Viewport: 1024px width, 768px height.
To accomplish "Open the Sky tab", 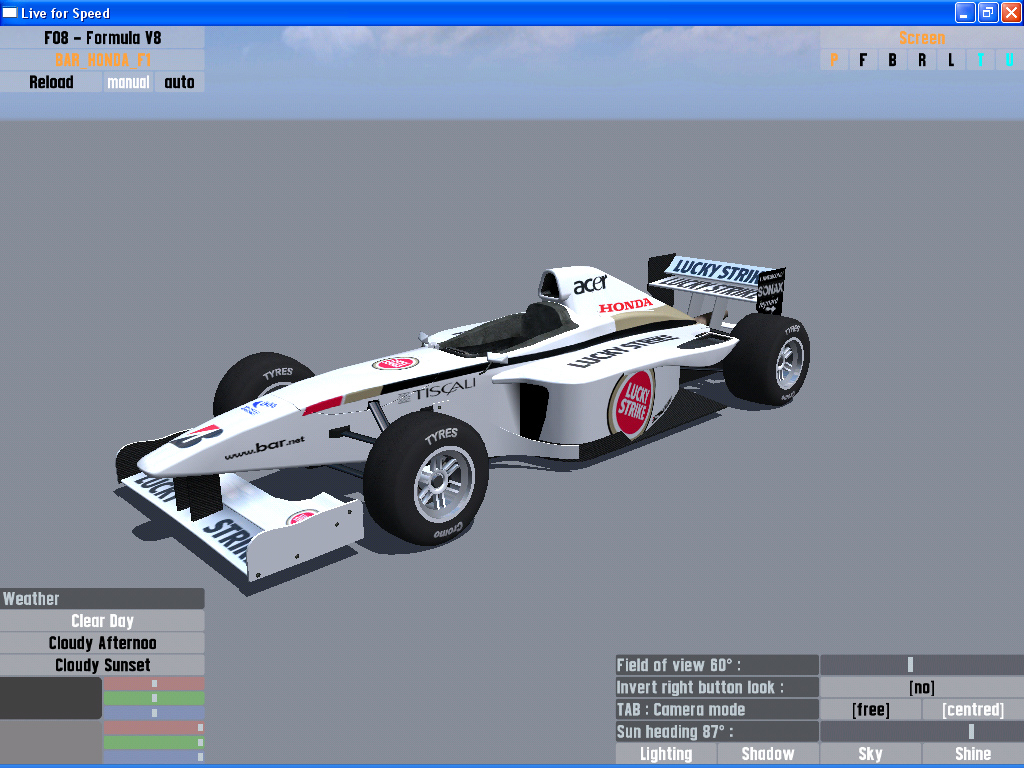I will click(871, 754).
